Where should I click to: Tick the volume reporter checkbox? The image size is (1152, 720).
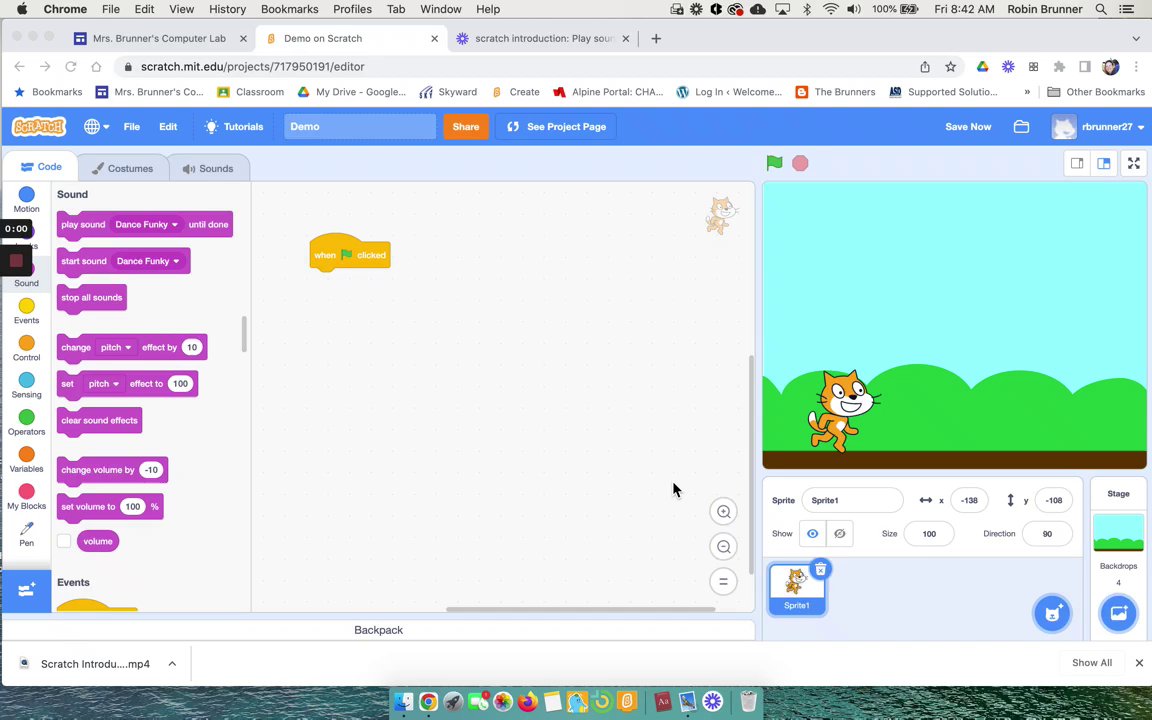(64, 541)
